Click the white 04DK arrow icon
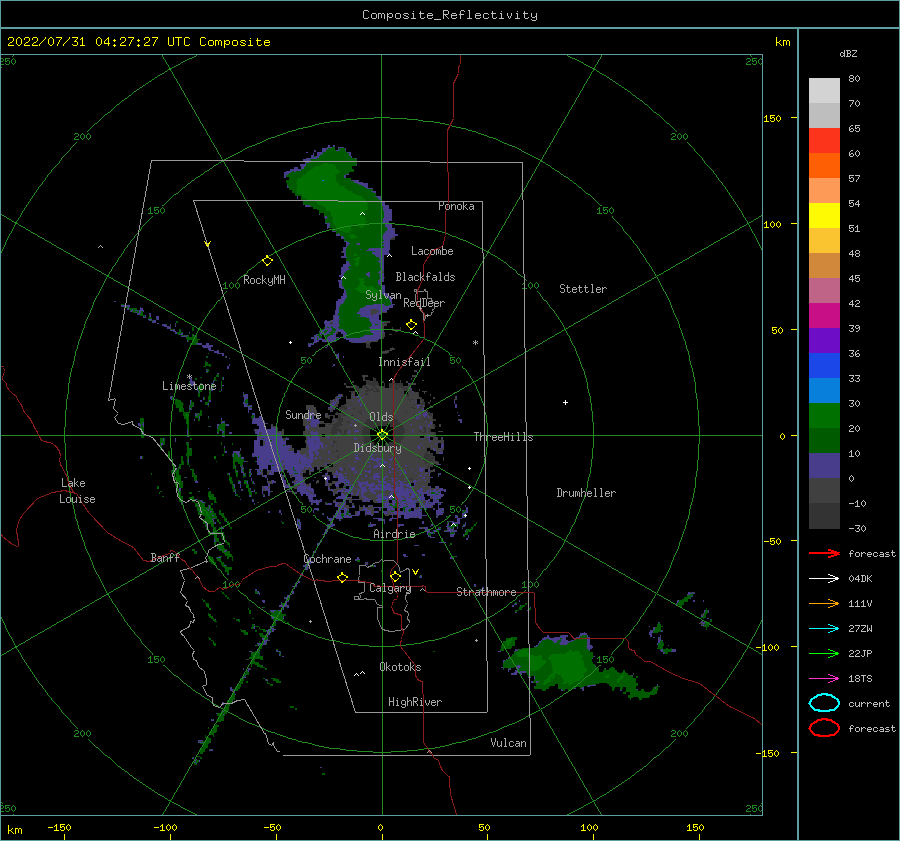The image size is (900, 841). point(824,578)
